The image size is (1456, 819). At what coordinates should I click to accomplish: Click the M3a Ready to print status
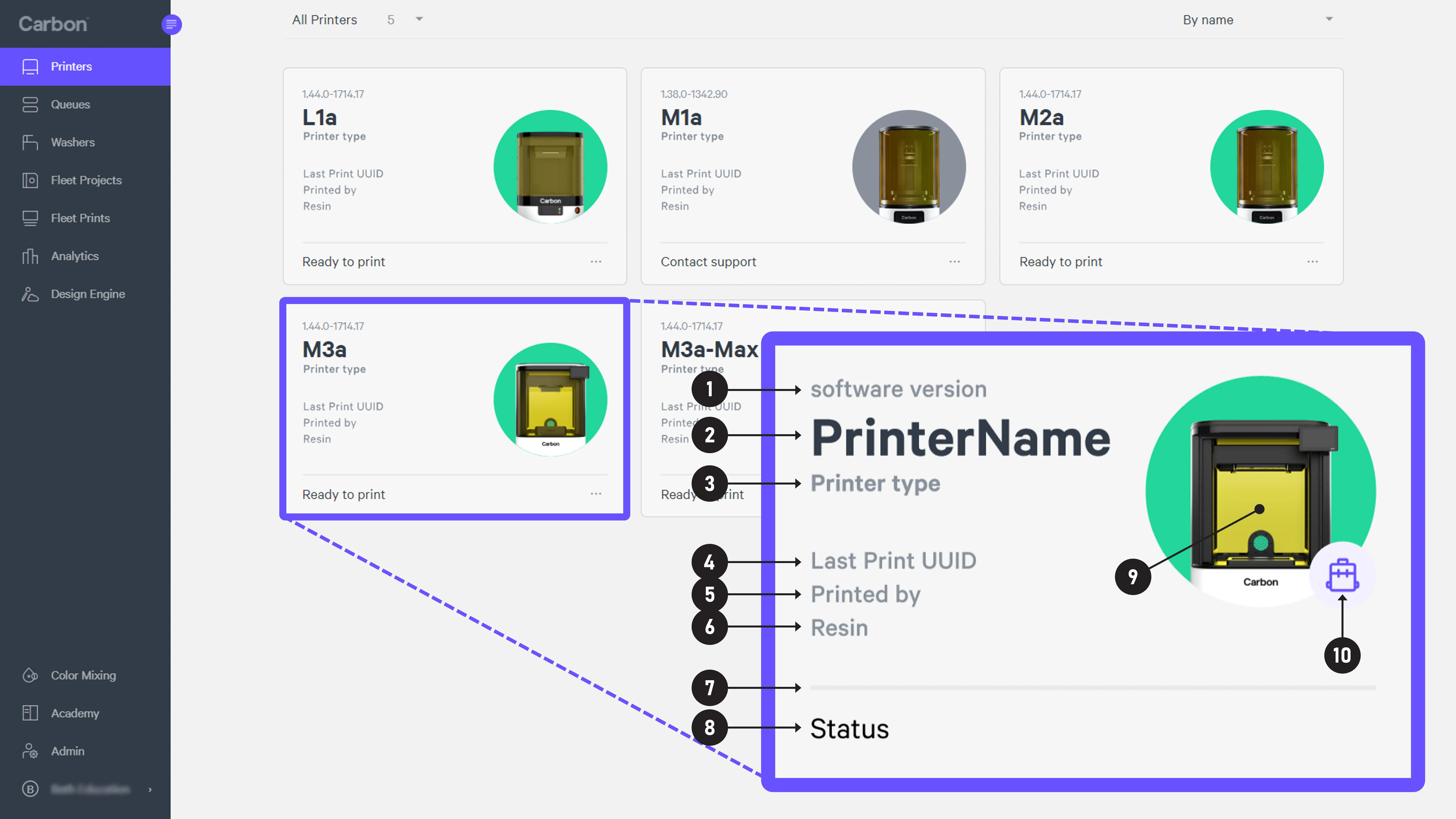344,495
